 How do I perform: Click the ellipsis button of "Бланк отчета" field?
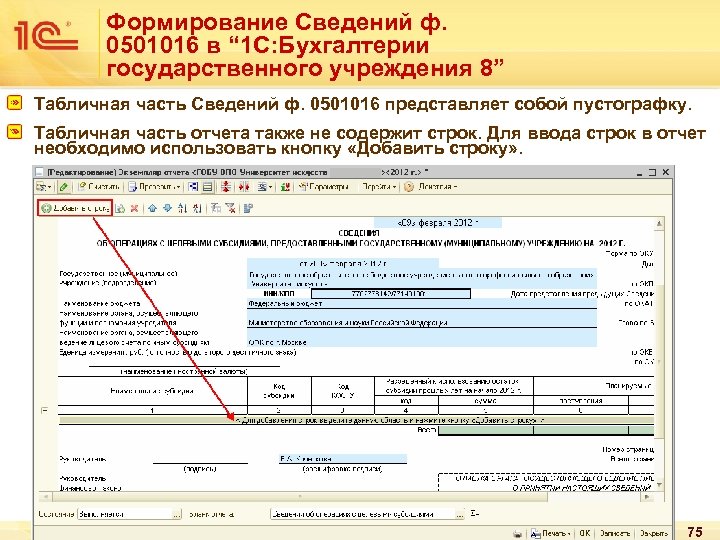point(460,514)
